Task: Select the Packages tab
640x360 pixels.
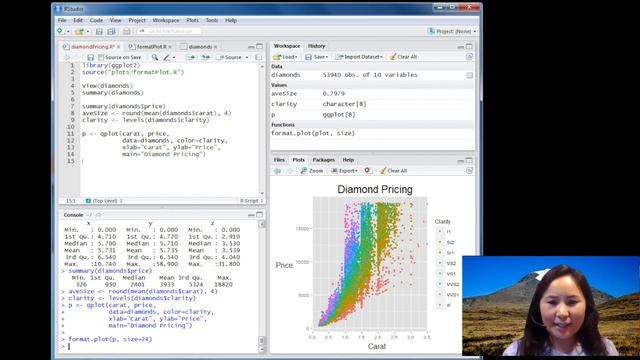Action: (324, 160)
